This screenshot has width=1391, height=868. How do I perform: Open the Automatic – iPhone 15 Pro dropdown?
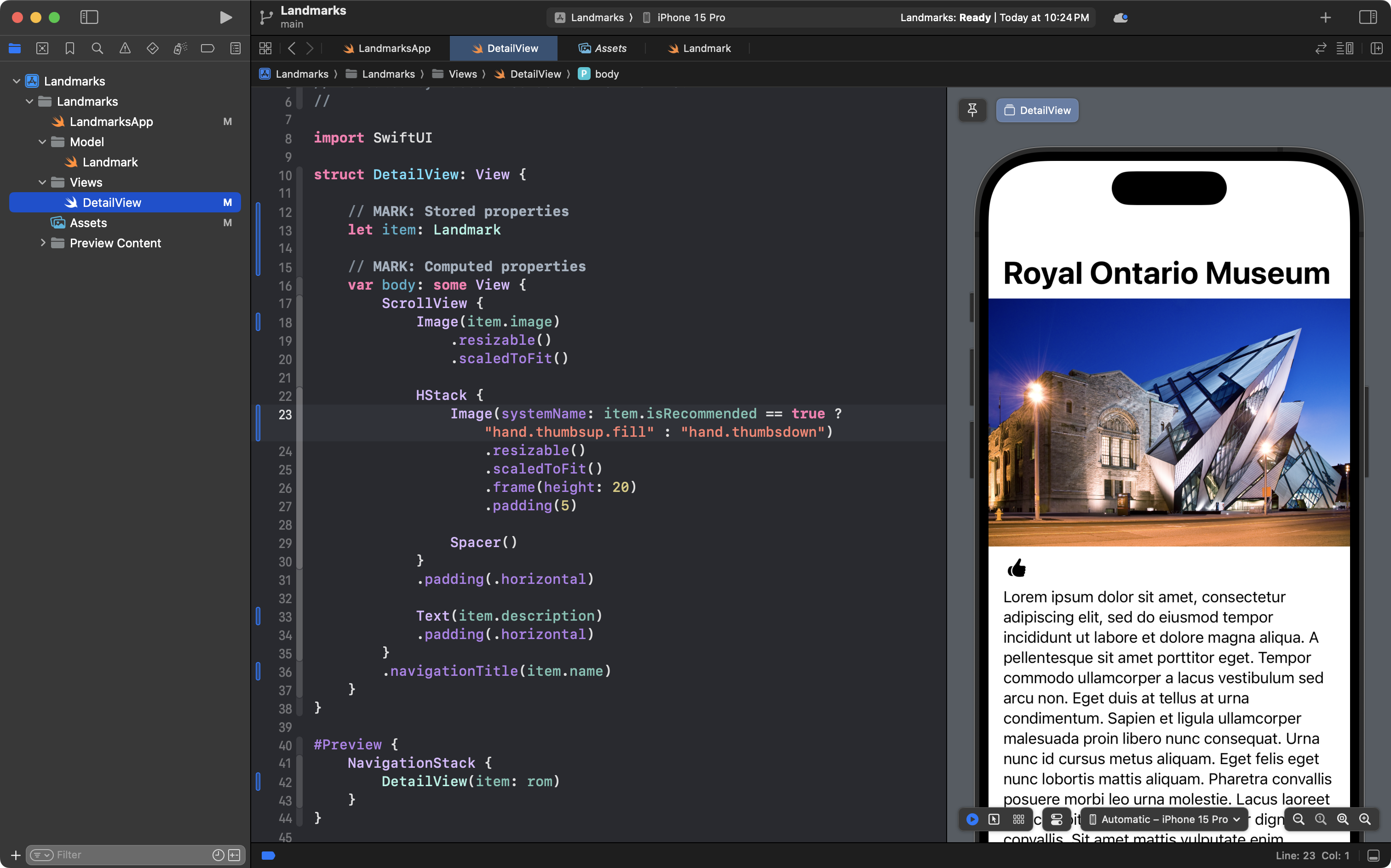click(x=1164, y=819)
